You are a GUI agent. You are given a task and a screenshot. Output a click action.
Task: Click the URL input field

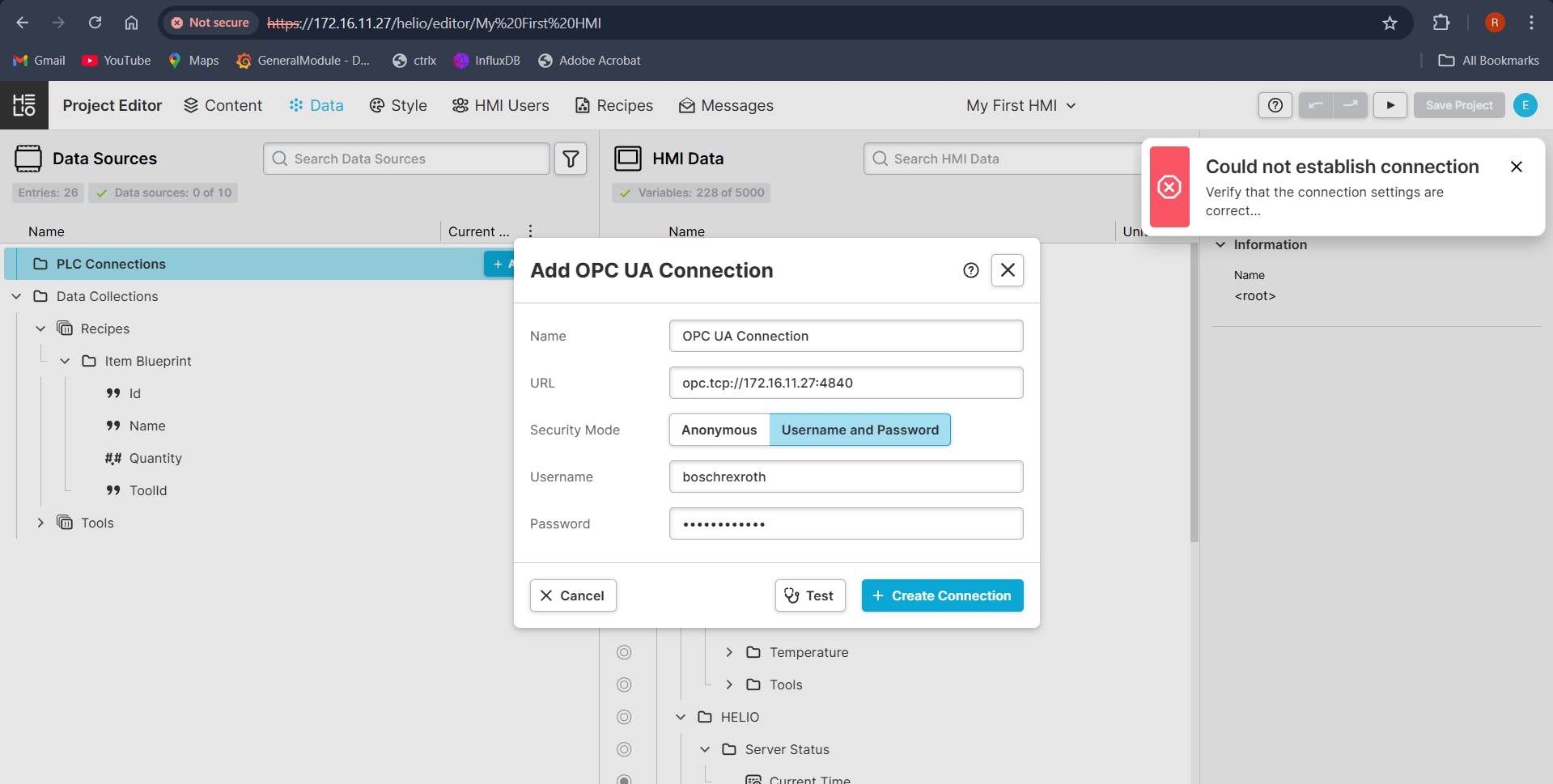(846, 383)
